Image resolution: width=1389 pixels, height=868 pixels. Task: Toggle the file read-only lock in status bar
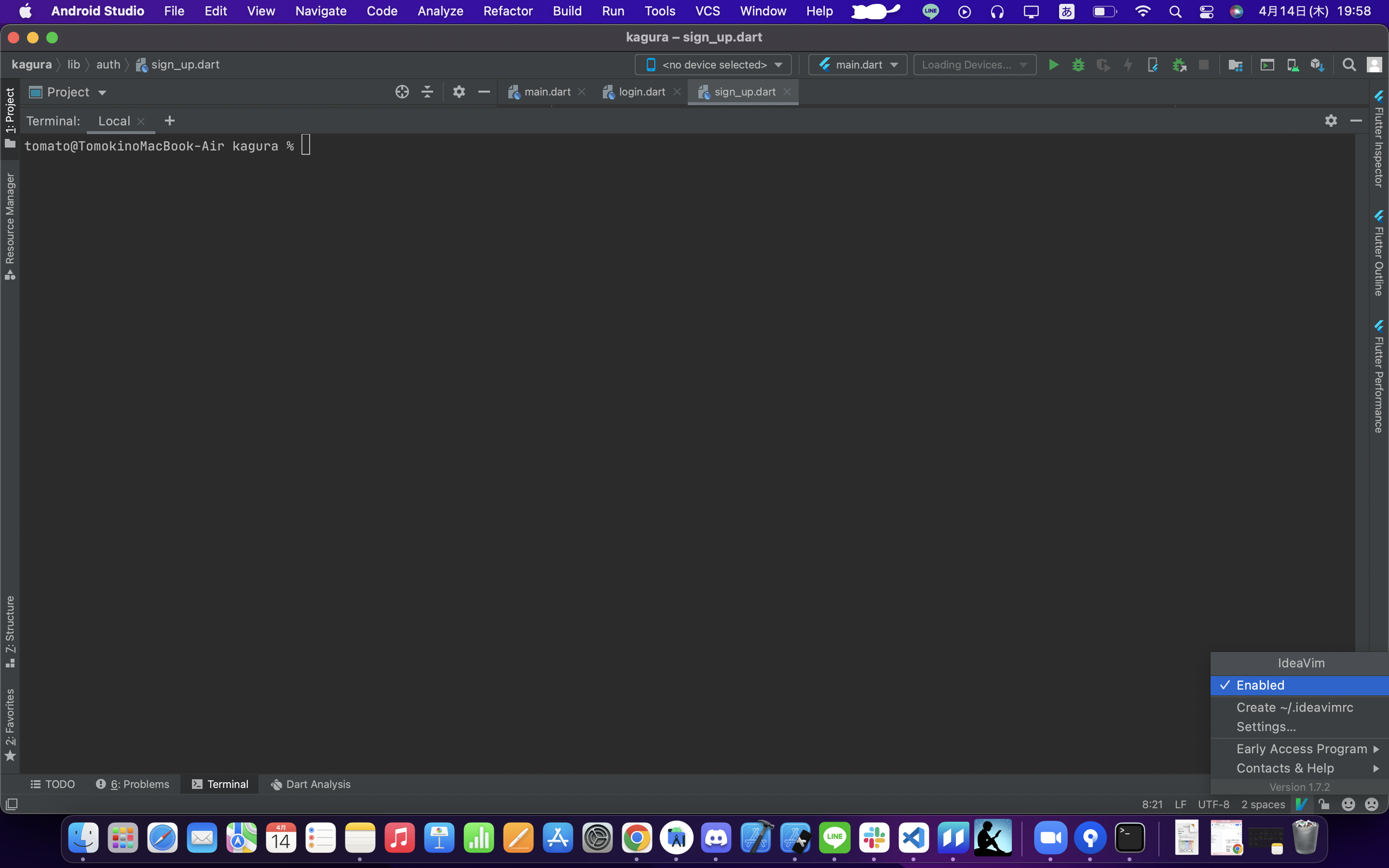pos(1325,804)
